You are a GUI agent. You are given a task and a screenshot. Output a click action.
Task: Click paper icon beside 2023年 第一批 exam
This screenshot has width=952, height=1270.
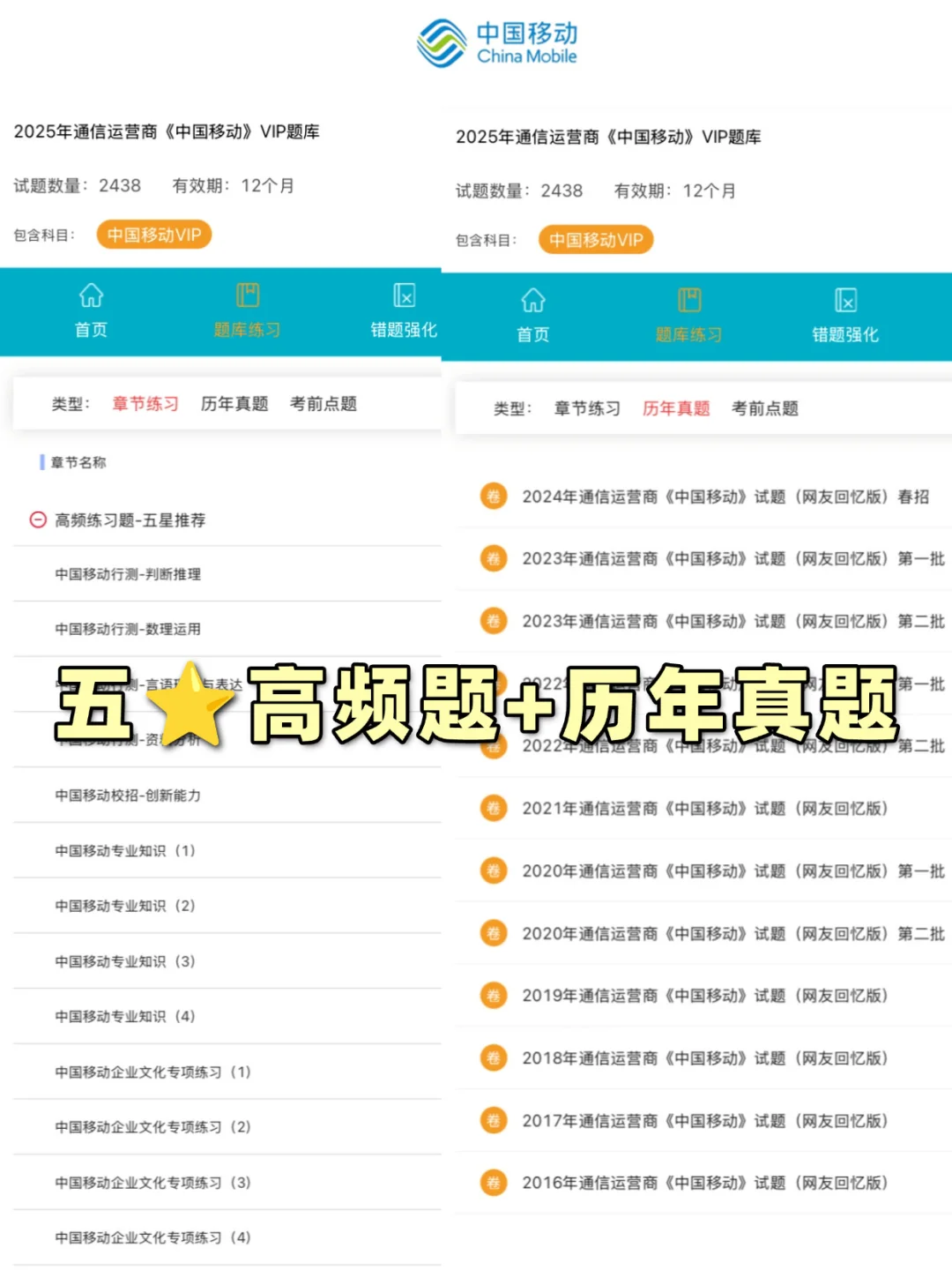click(x=493, y=558)
